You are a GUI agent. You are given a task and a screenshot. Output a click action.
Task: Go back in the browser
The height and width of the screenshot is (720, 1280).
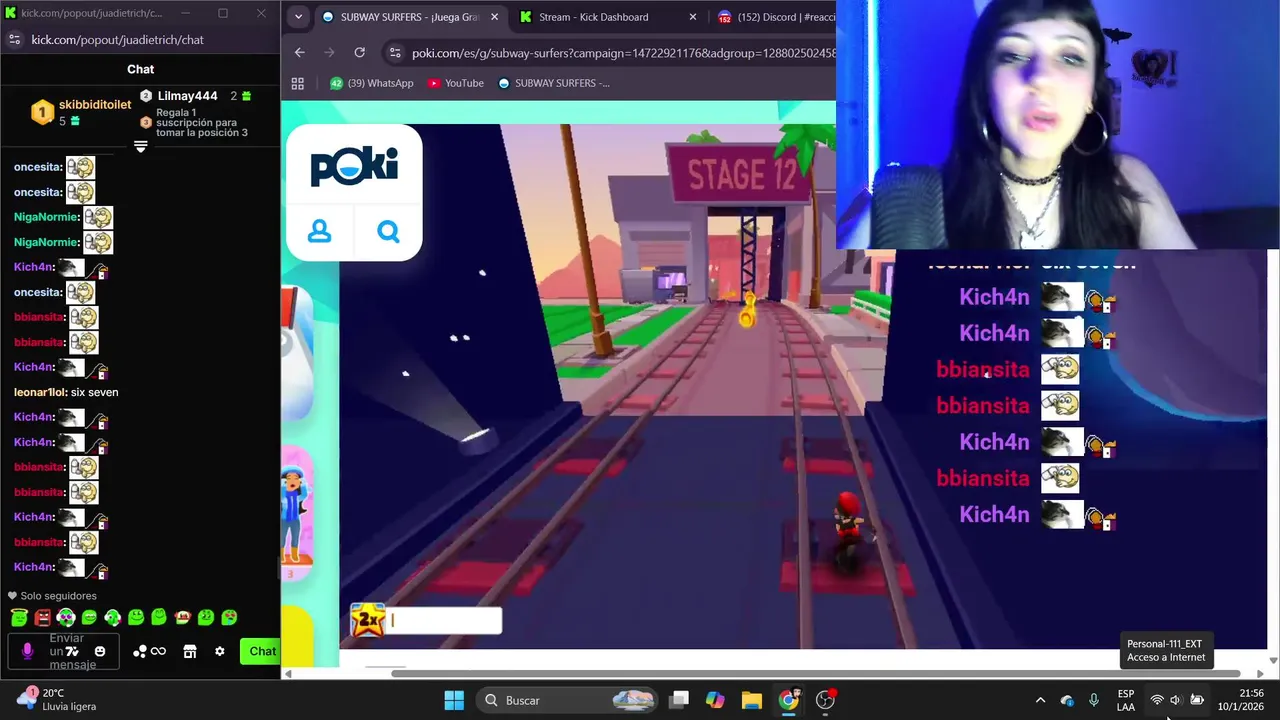pos(300,52)
